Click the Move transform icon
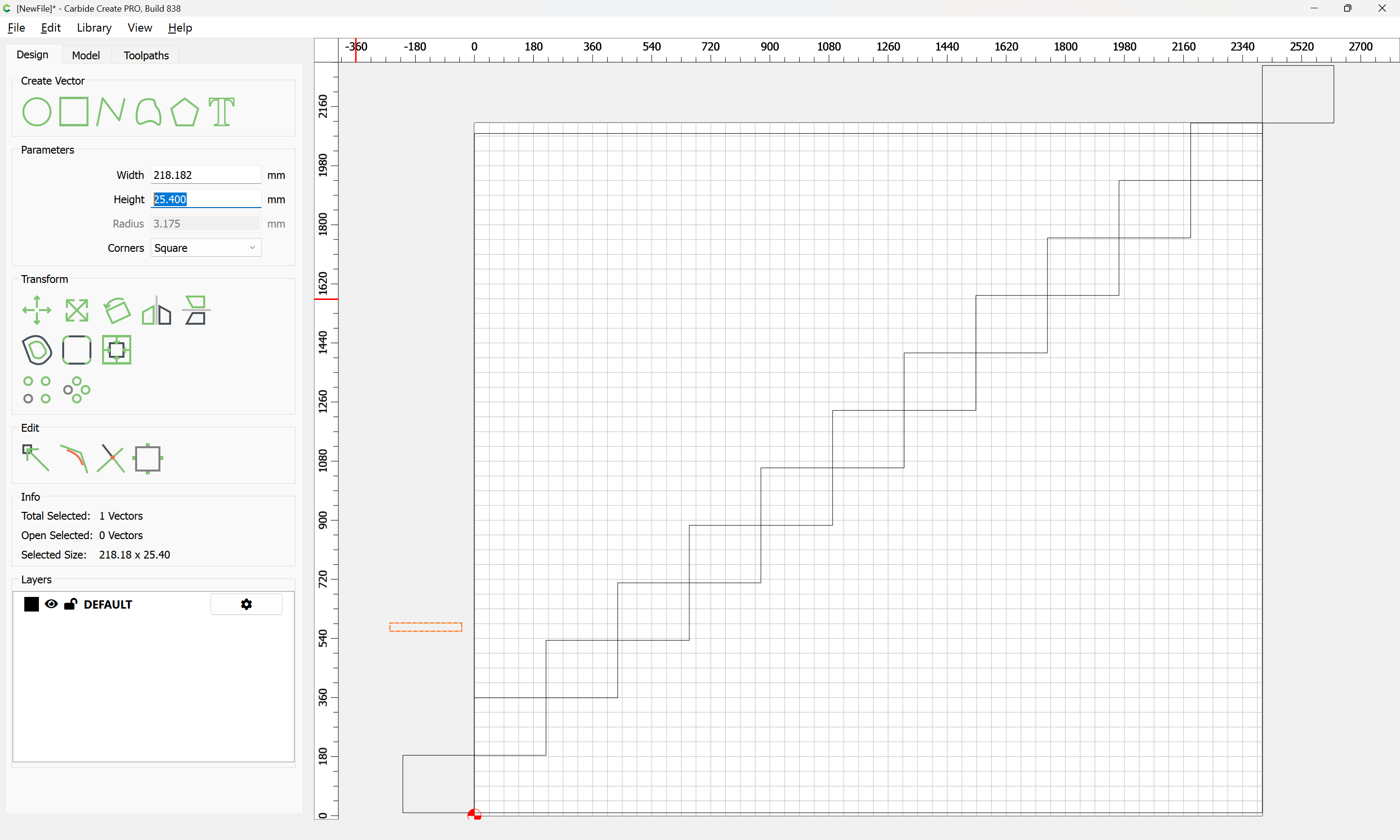Image resolution: width=1400 pixels, height=840 pixels. coord(37,310)
